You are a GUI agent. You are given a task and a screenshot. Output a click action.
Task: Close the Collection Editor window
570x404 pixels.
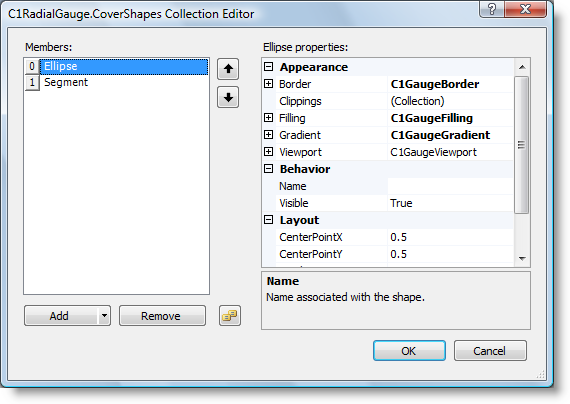pos(525,9)
